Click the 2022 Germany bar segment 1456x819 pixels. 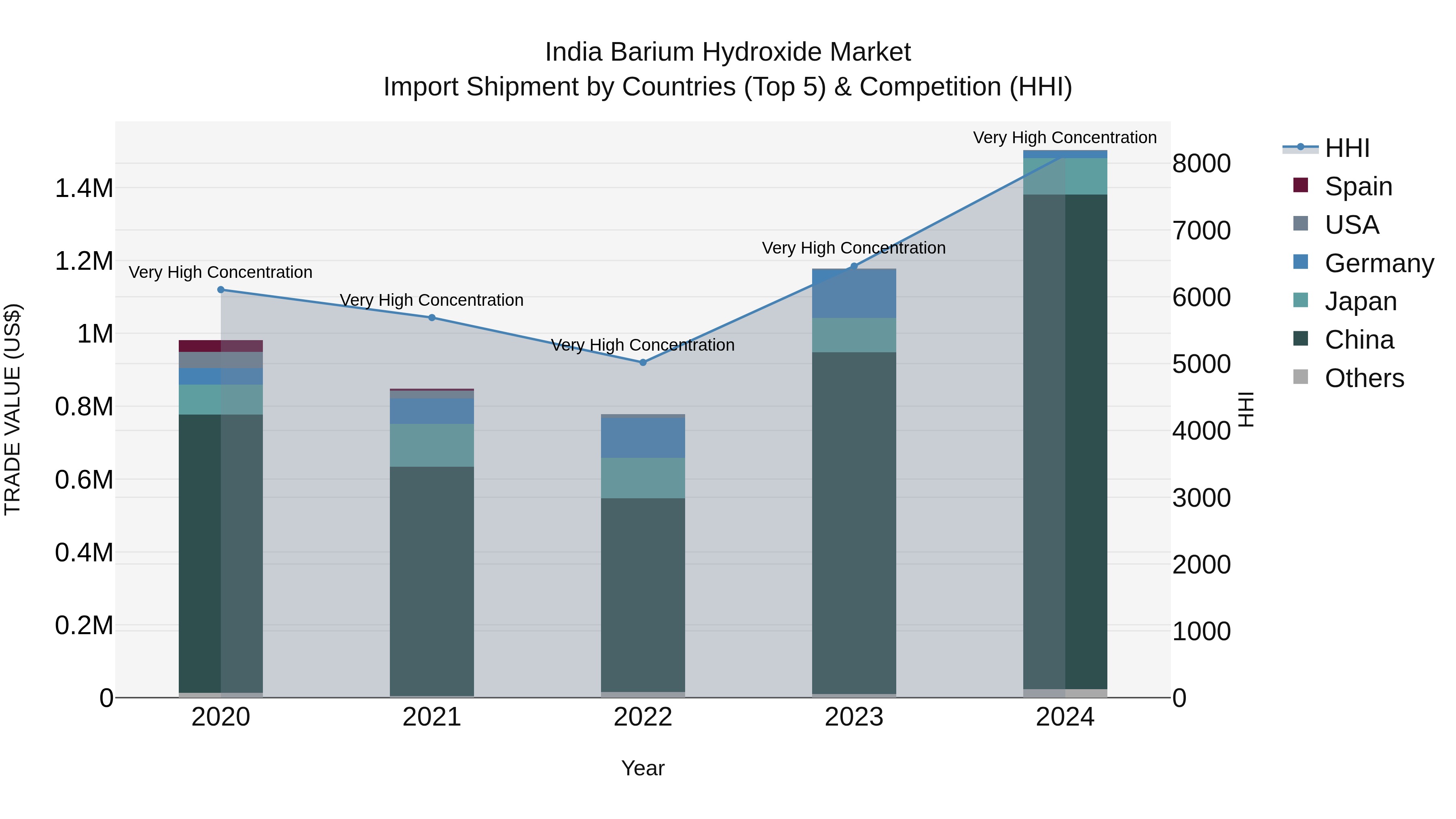pyautogui.click(x=643, y=438)
